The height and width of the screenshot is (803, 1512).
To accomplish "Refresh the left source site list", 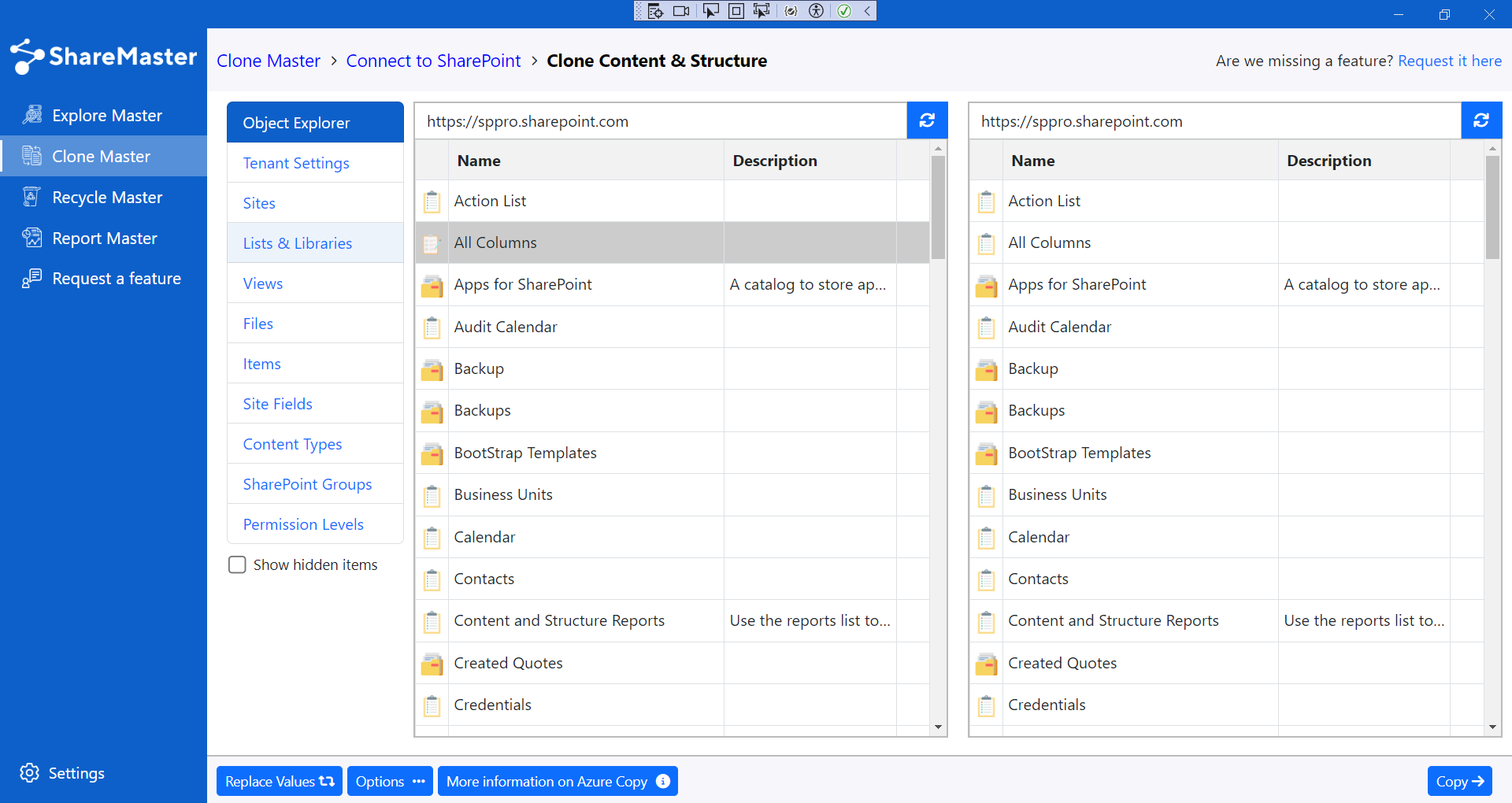I will 927,120.
